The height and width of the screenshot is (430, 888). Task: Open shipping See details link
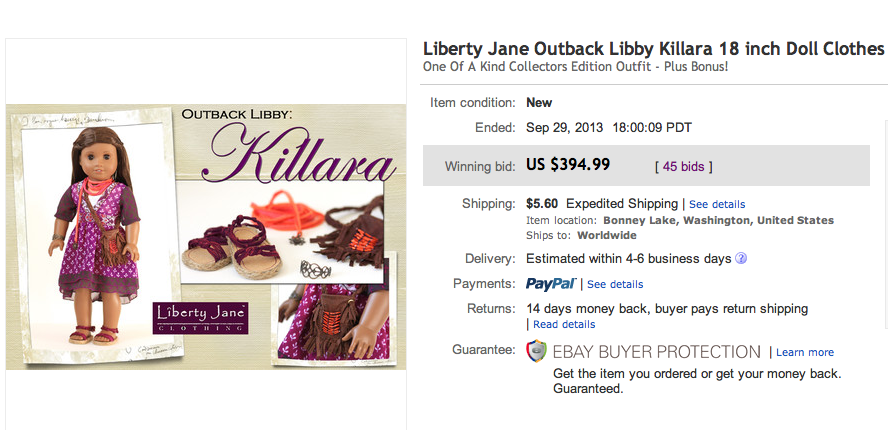[x=717, y=205]
